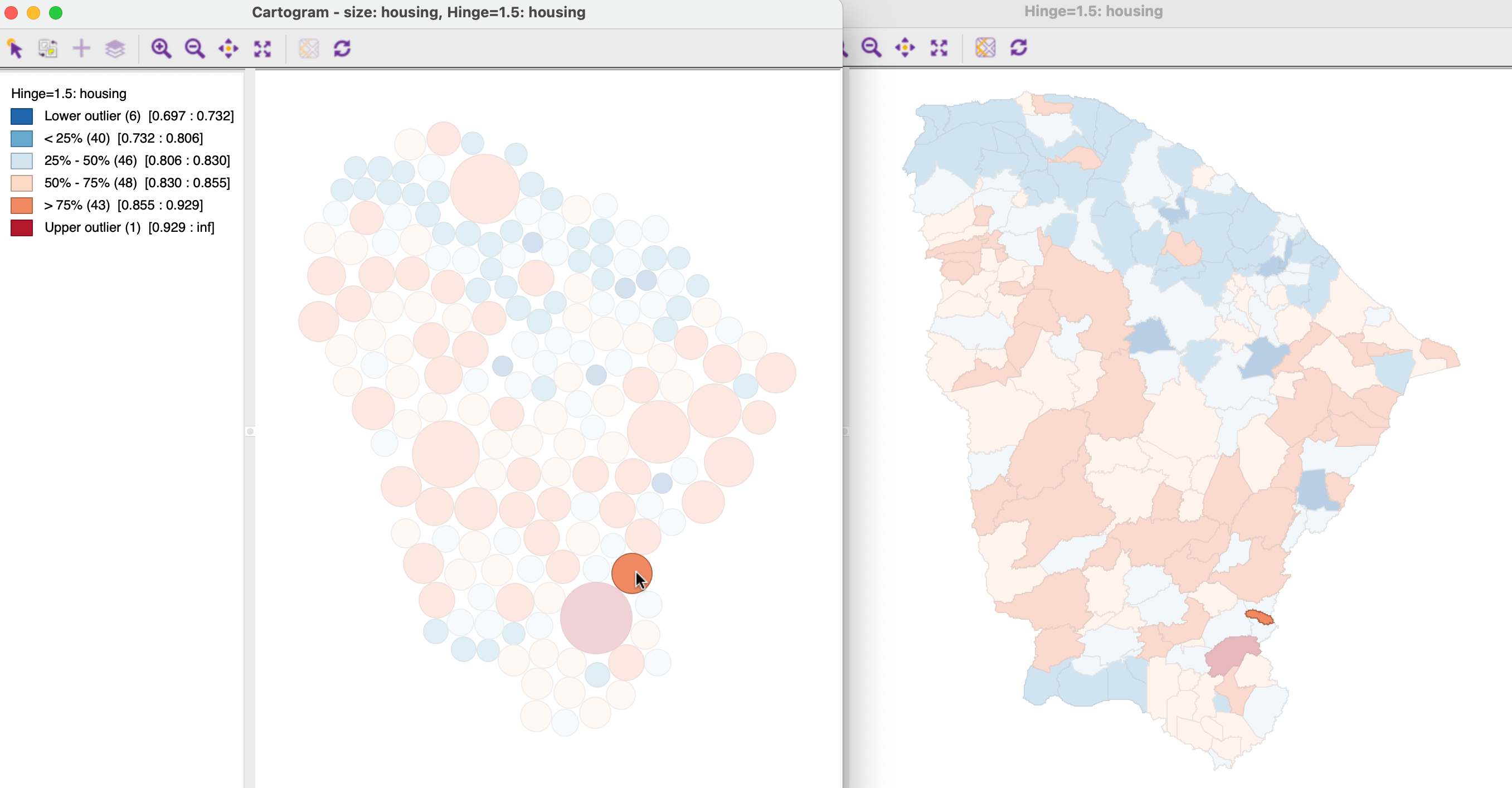Screen dimensions: 1512x788
Task: Activate the Select tool in Cartogram toolbar
Action: coord(15,48)
